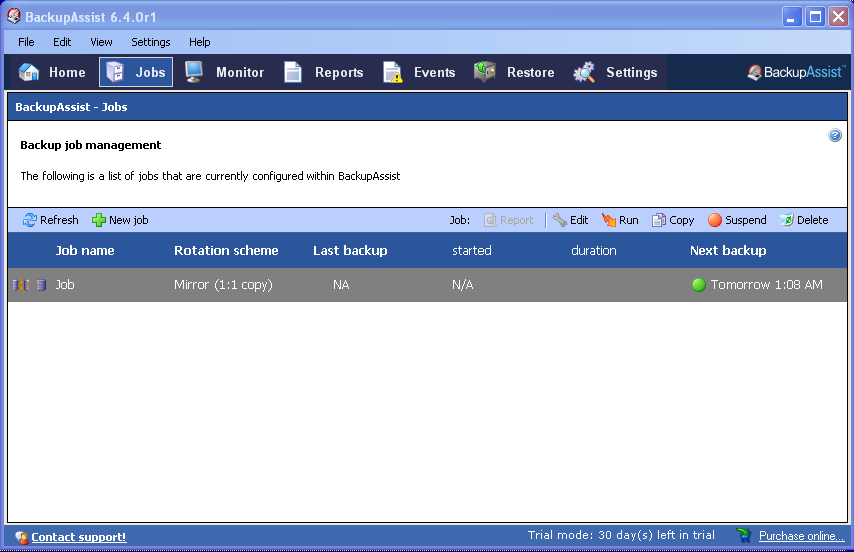The height and width of the screenshot is (552, 854).
Task: Click the blue help question mark icon
Action: pyautogui.click(x=834, y=135)
